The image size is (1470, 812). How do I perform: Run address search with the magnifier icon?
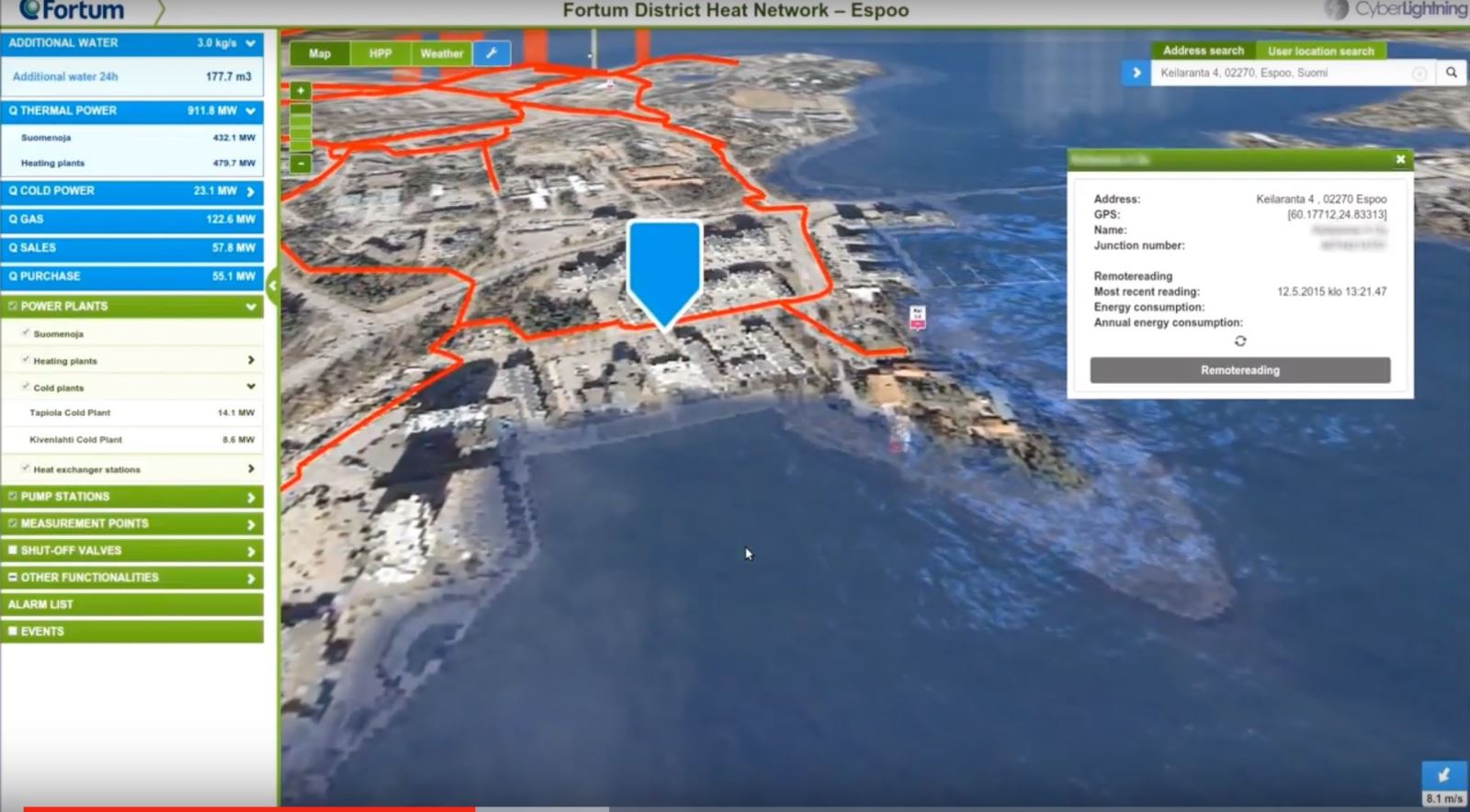1452,73
